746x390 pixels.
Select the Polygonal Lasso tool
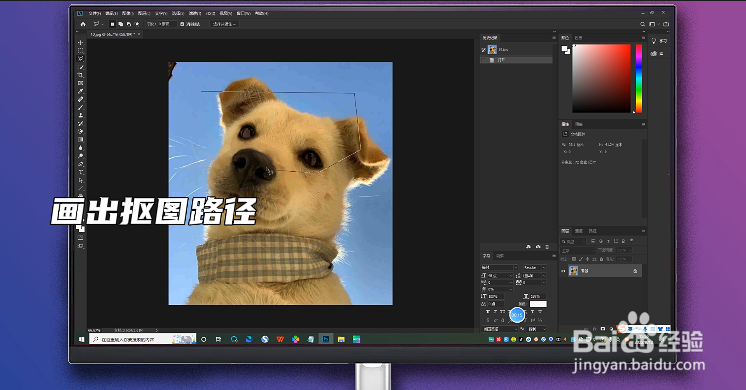point(80,59)
